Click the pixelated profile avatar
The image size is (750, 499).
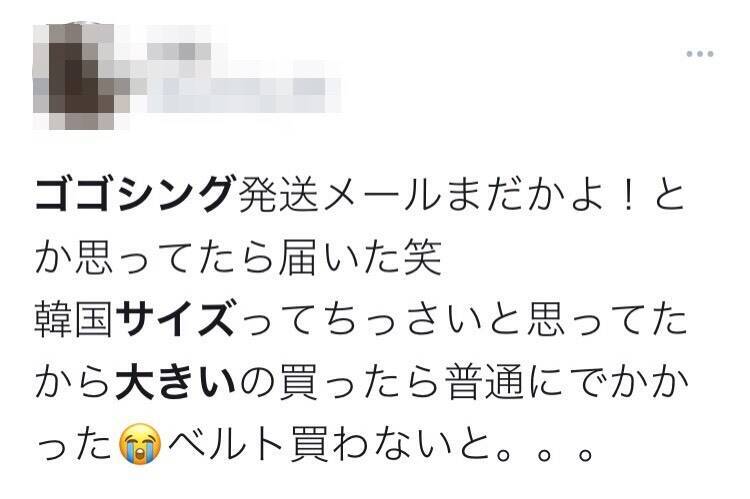(x=81, y=76)
